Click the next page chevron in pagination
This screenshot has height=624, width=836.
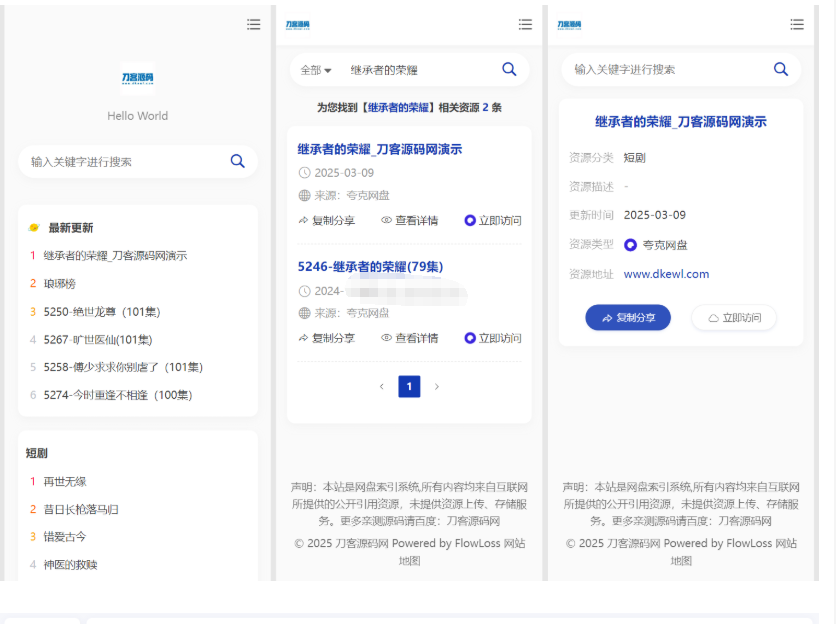(437, 386)
